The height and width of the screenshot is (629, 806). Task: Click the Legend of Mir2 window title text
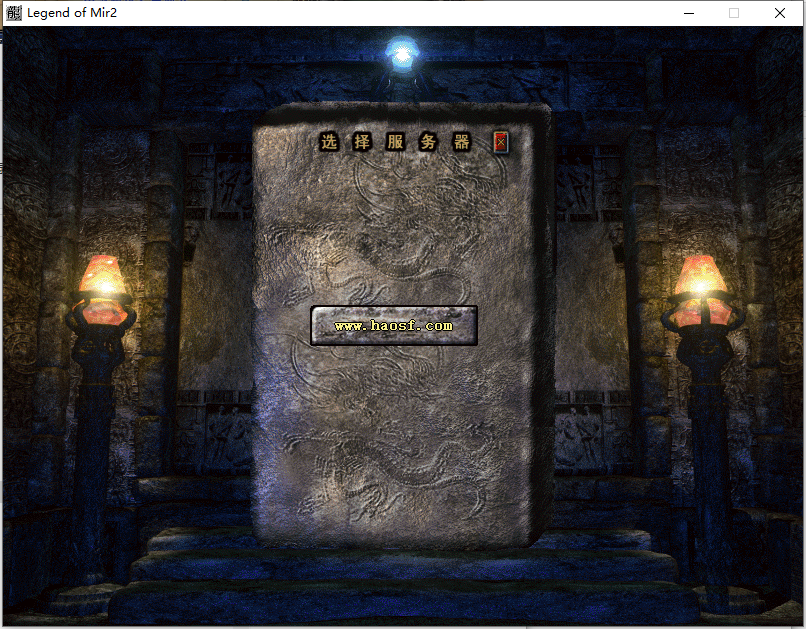pos(75,13)
